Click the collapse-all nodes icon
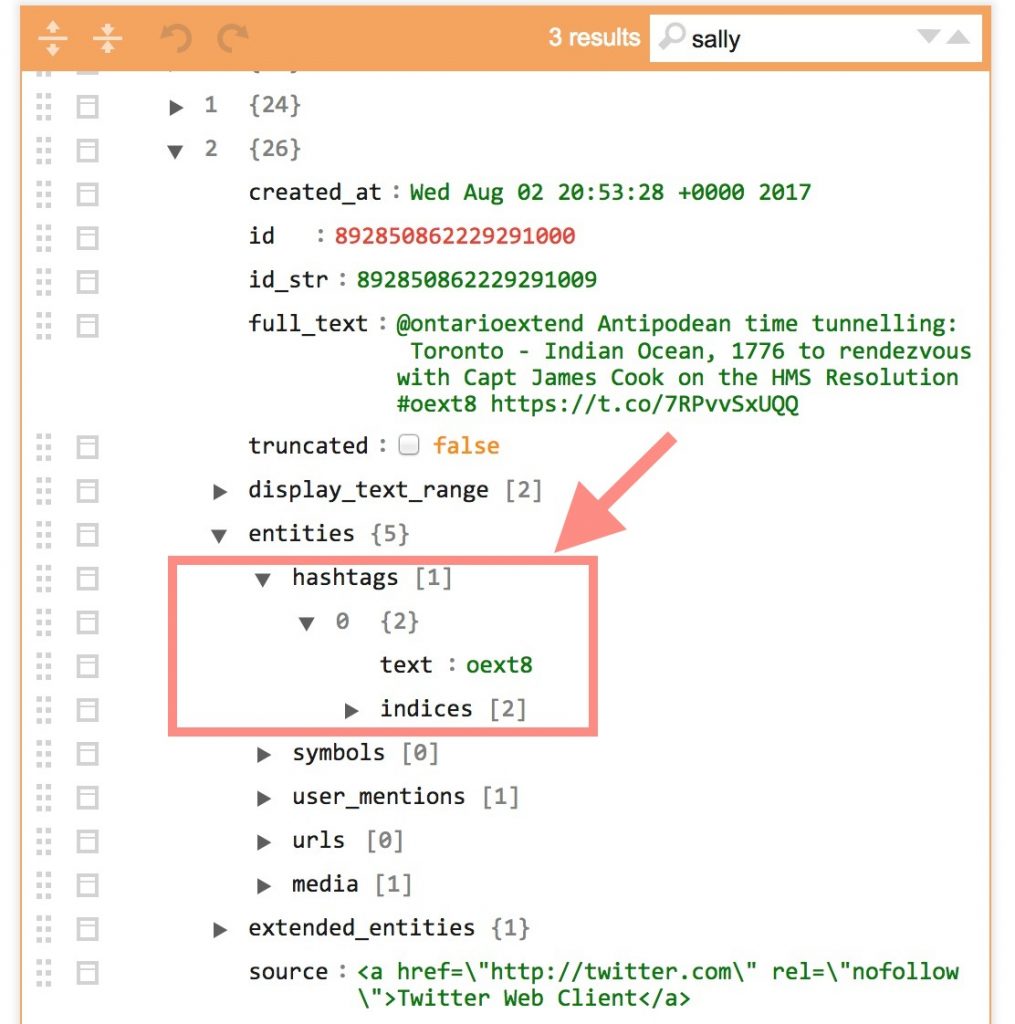Screen dimensions: 1015x1024 pyautogui.click(x=107, y=37)
